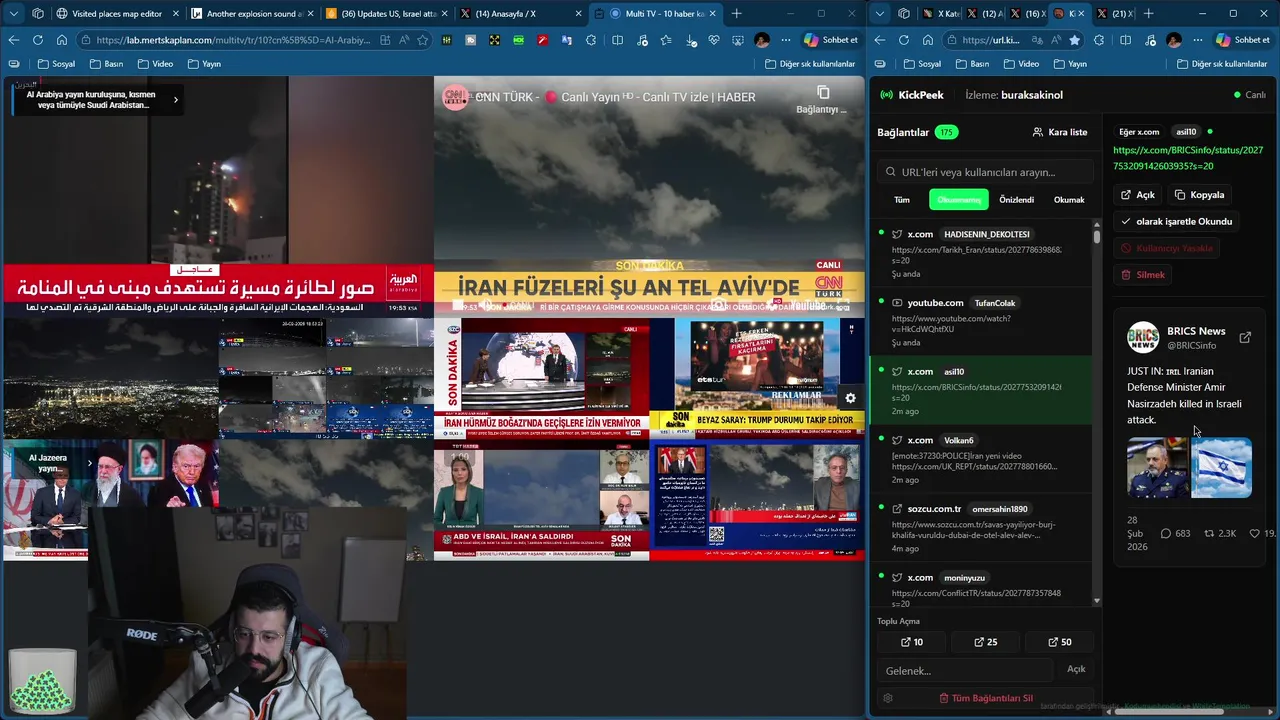Delete all links with Tüm Bağlantıları Sil
Screen dimensions: 1280x720
tap(985, 698)
